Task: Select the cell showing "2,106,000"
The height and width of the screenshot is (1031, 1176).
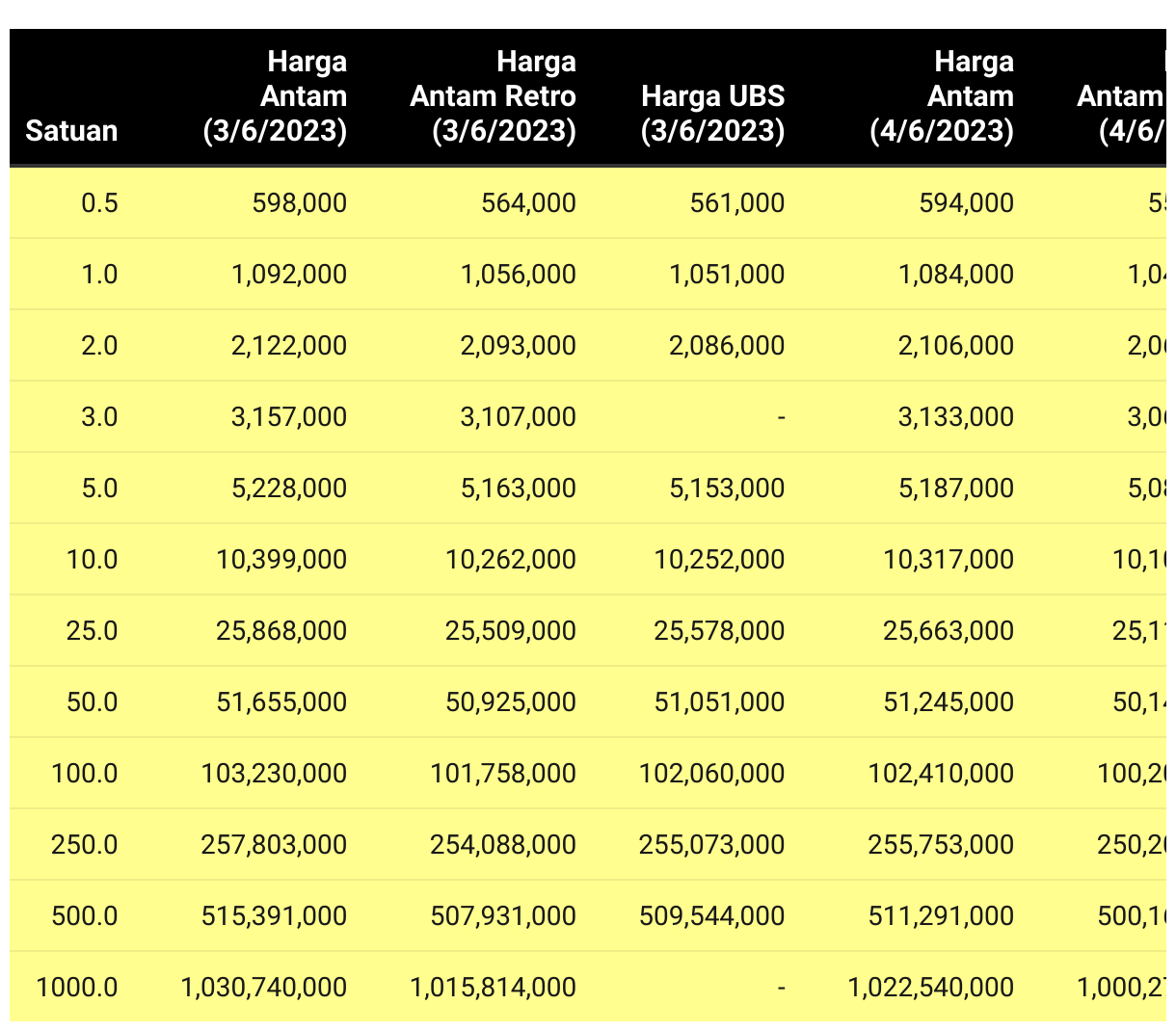Action: [x=956, y=345]
